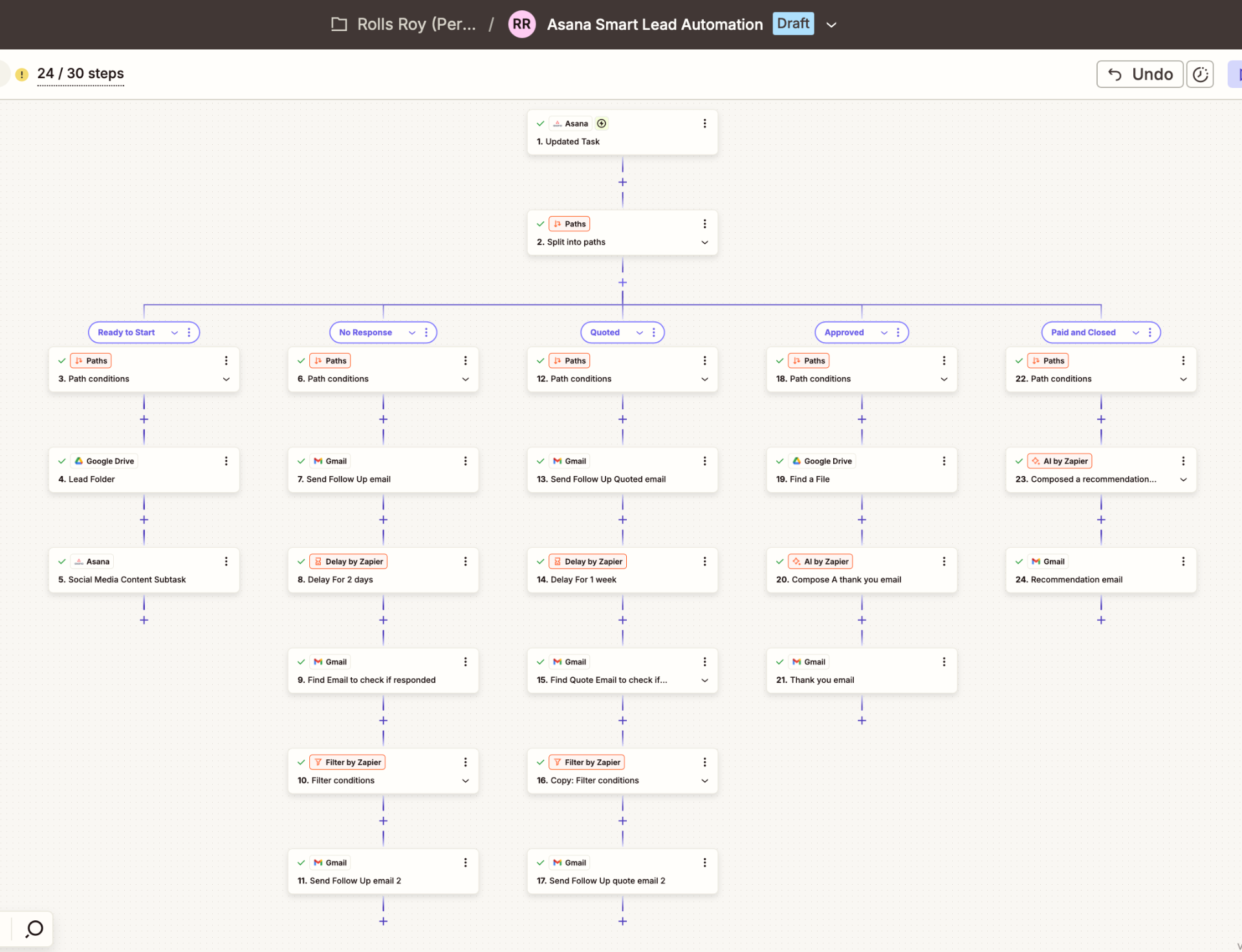Viewport: 1242px width, 952px height.
Task: Click the Draft status badge
Action: pyautogui.click(x=793, y=24)
